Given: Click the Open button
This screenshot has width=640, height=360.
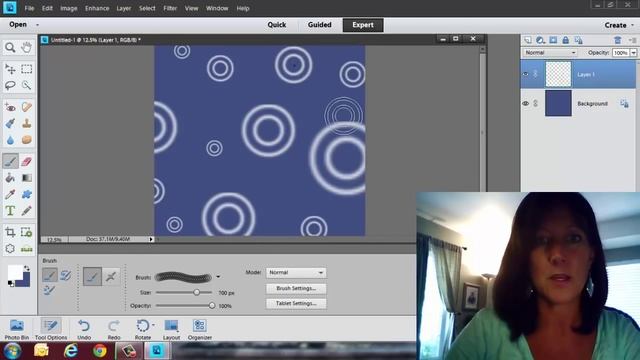Looking at the screenshot, I should pyautogui.click(x=18, y=24).
